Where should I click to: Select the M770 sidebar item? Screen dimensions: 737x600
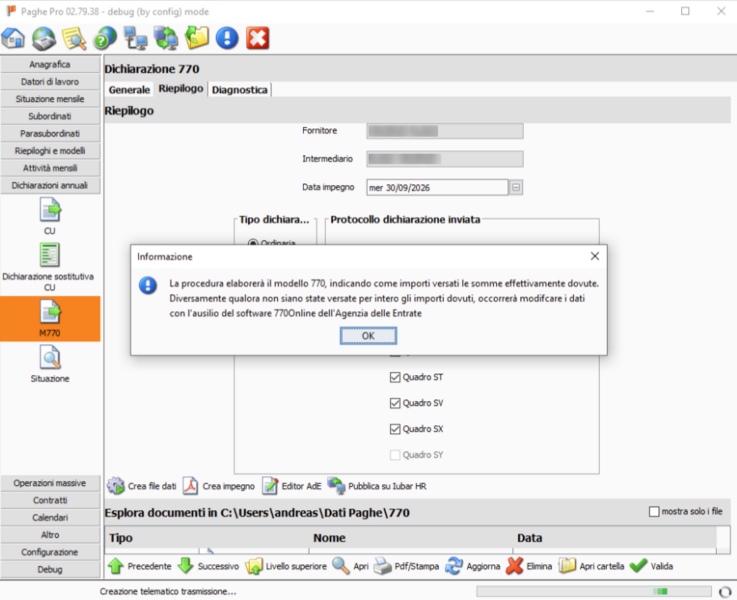(50, 319)
